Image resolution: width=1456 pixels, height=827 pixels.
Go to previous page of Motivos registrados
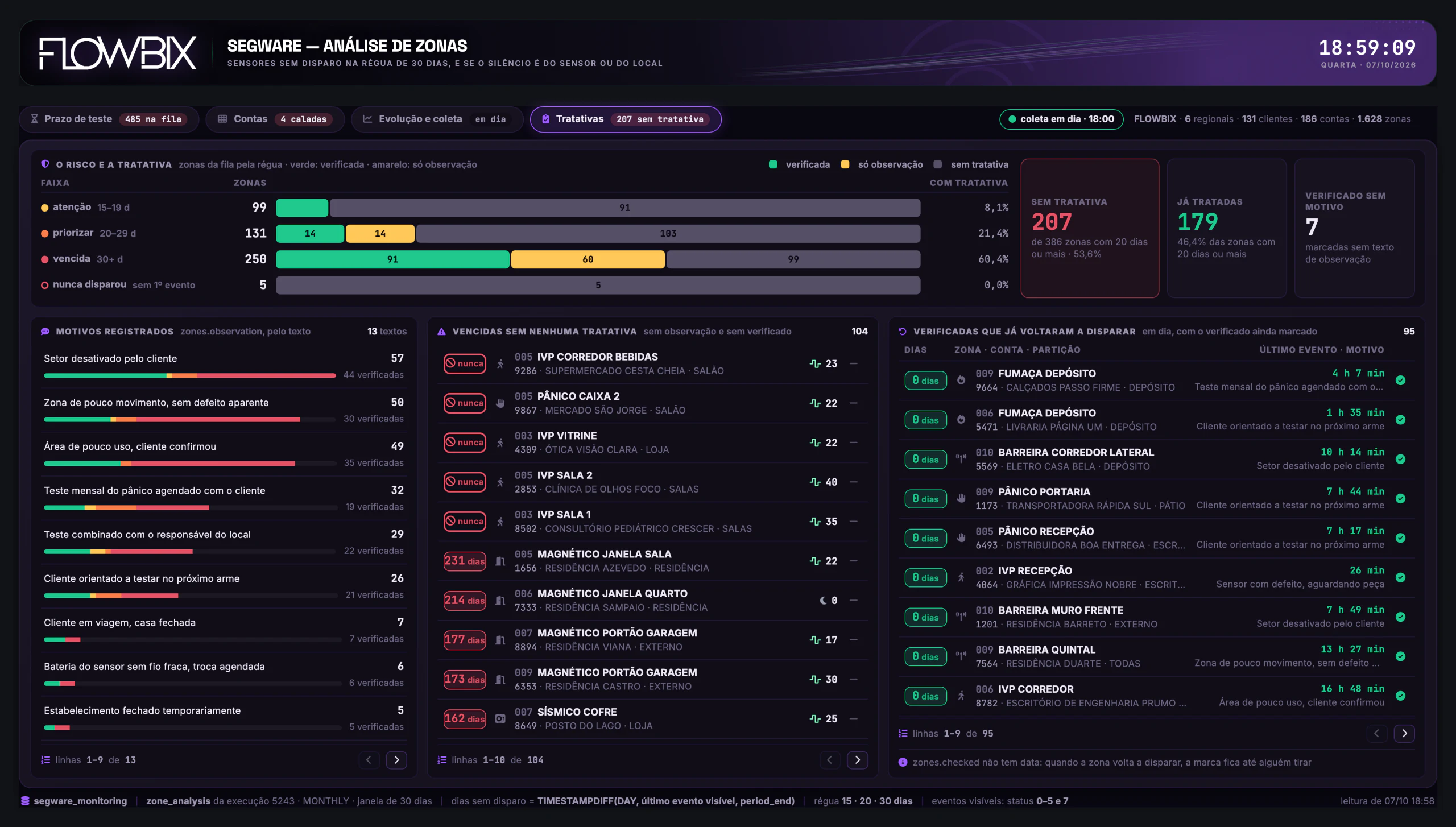[x=369, y=760]
